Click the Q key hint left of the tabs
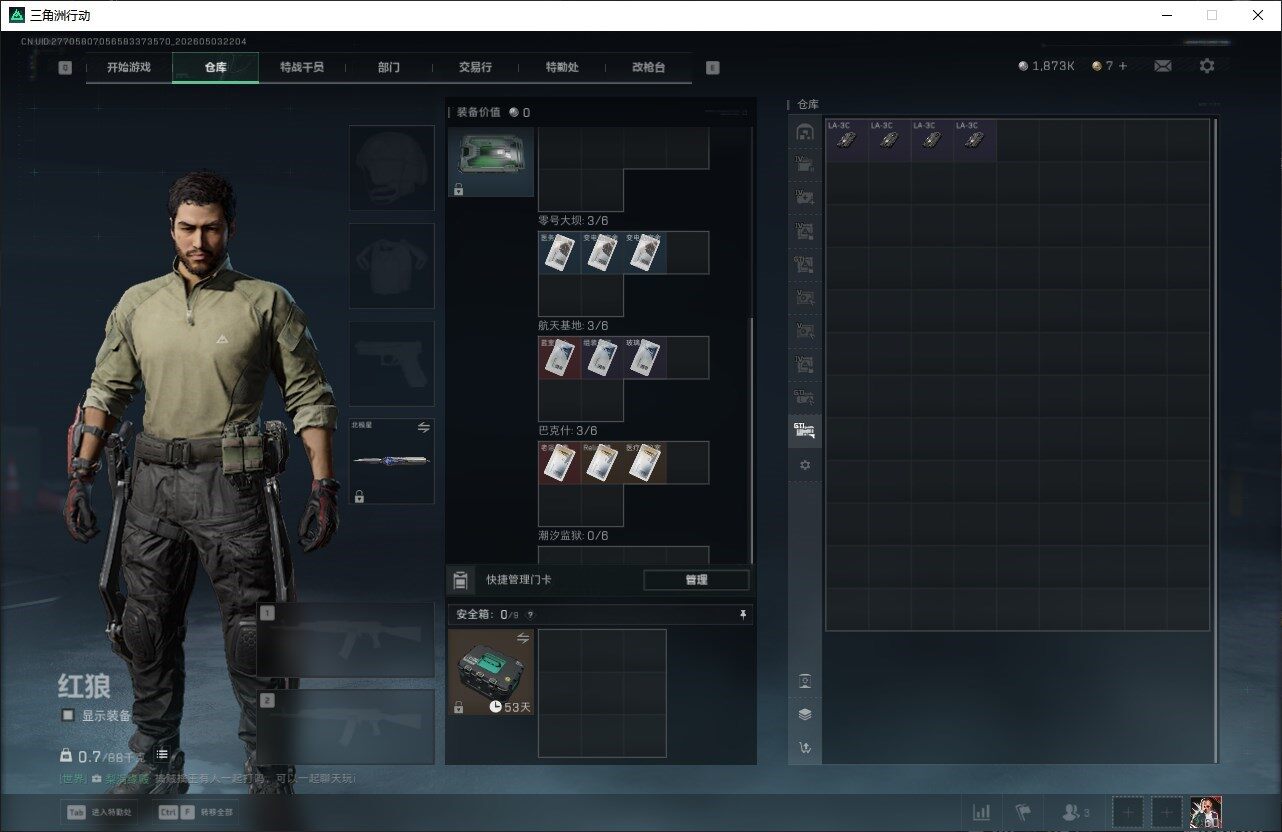Screen dimensions: 1282x832 click(x=65, y=68)
